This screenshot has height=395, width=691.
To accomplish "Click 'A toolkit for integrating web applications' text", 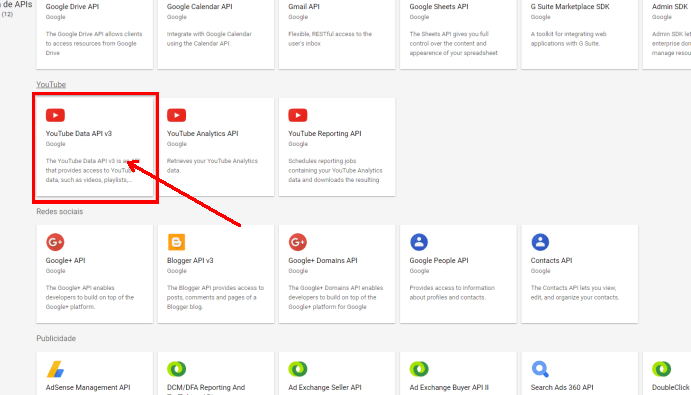I will [x=568, y=38].
